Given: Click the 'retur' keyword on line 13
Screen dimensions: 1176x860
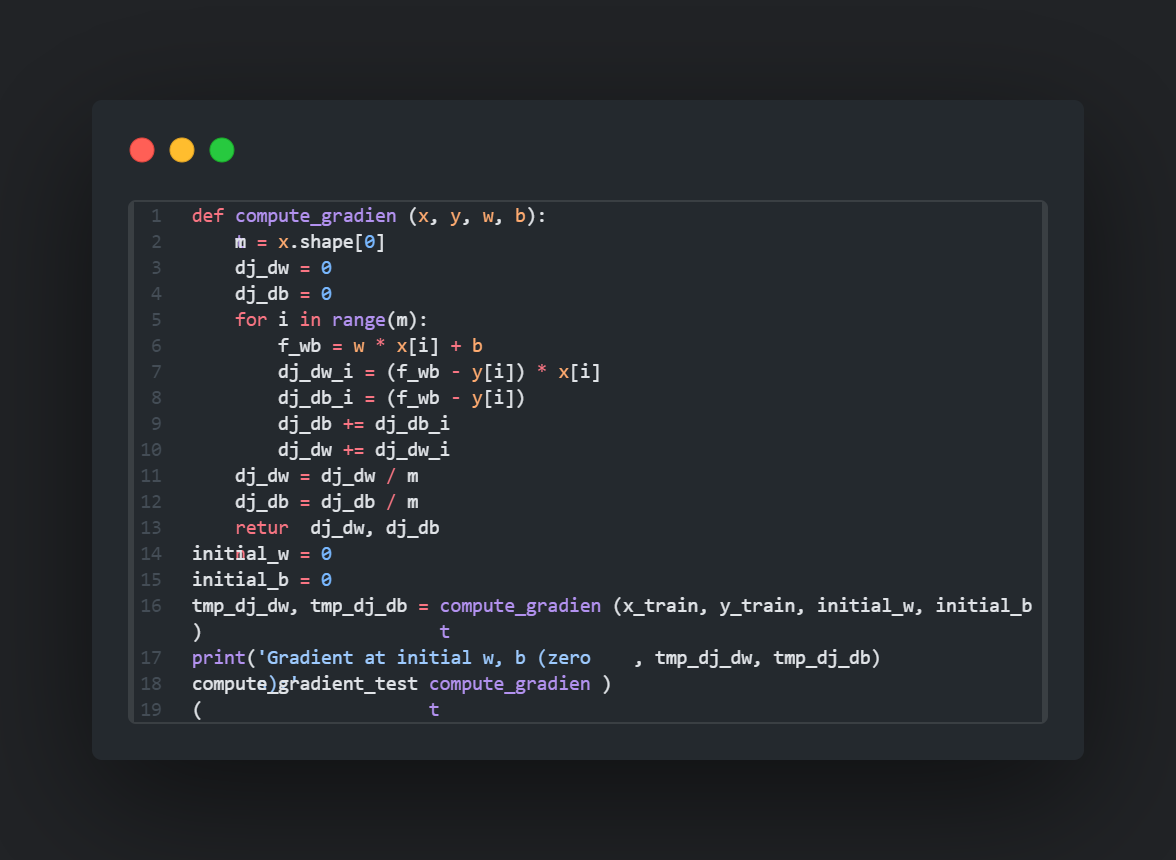Looking at the screenshot, I should pos(262,528).
